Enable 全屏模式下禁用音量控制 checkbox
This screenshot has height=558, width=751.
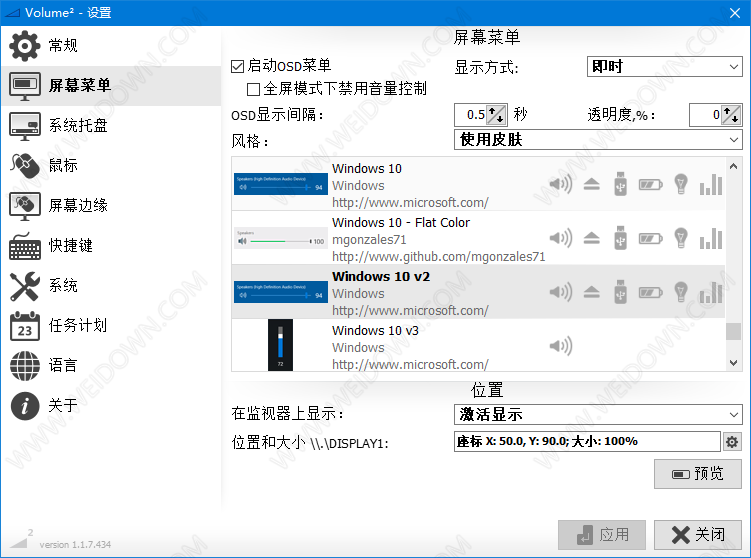pyautogui.click(x=253, y=89)
